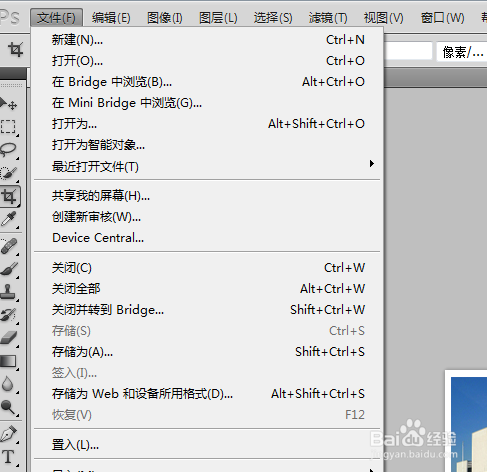
Task: Choose 关闭全部 menu entry
Action: point(208,289)
